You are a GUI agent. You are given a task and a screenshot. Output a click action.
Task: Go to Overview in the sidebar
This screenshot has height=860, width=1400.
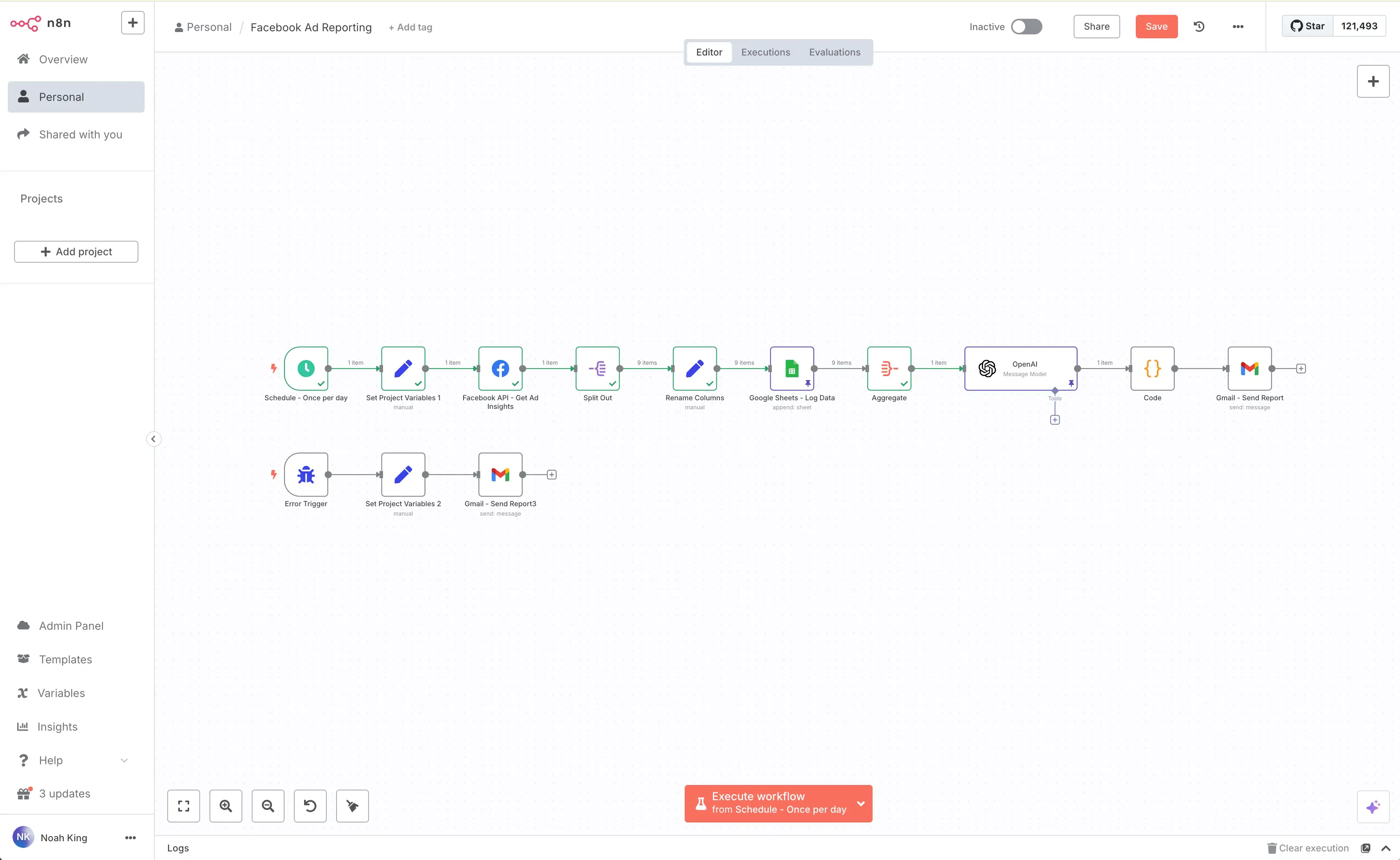coord(76,59)
